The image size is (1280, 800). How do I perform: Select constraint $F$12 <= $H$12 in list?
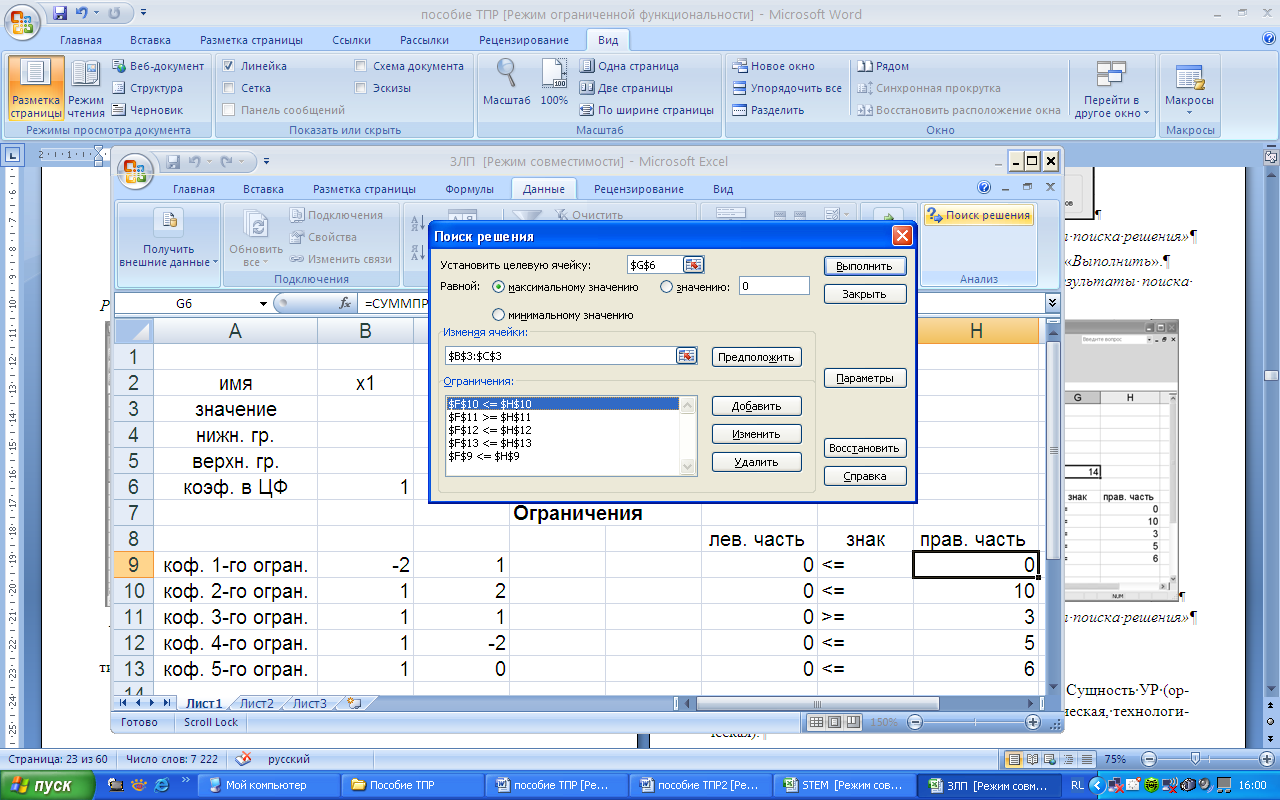point(563,430)
